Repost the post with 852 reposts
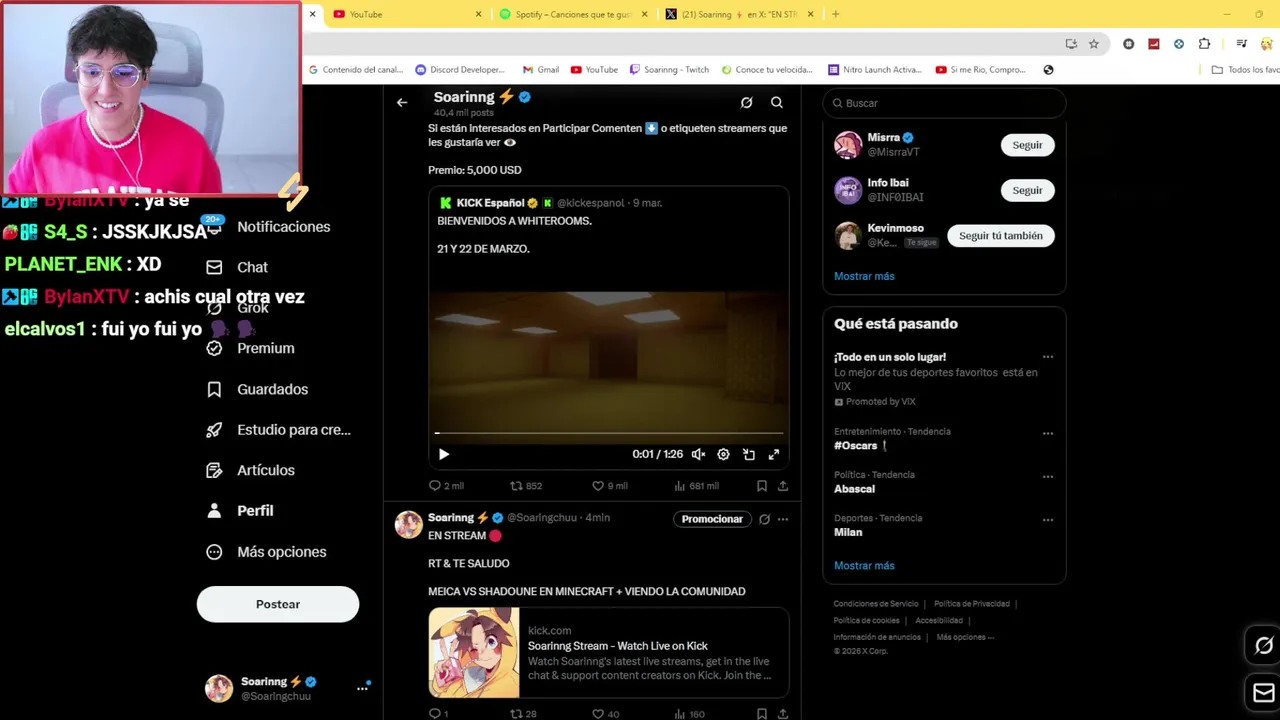Screen dimensions: 1280x720 click(x=526, y=486)
